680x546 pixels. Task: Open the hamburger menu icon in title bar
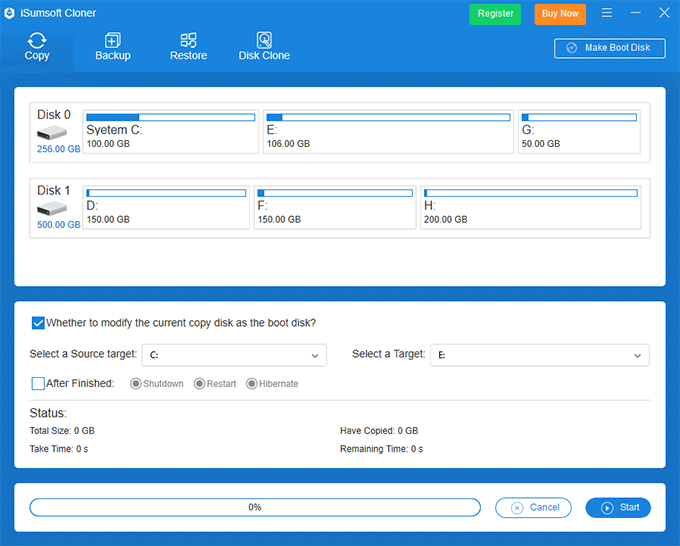pyautogui.click(x=607, y=13)
